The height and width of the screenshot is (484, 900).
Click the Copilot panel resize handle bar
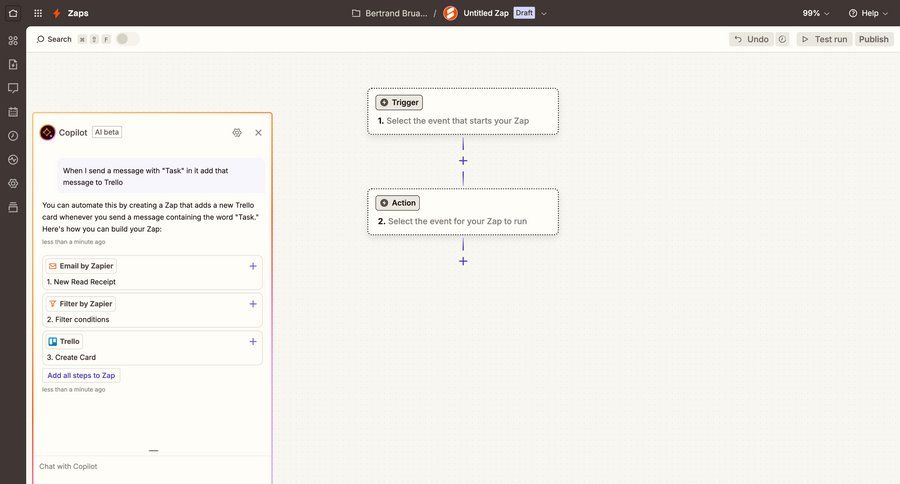pyautogui.click(x=153, y=451)
